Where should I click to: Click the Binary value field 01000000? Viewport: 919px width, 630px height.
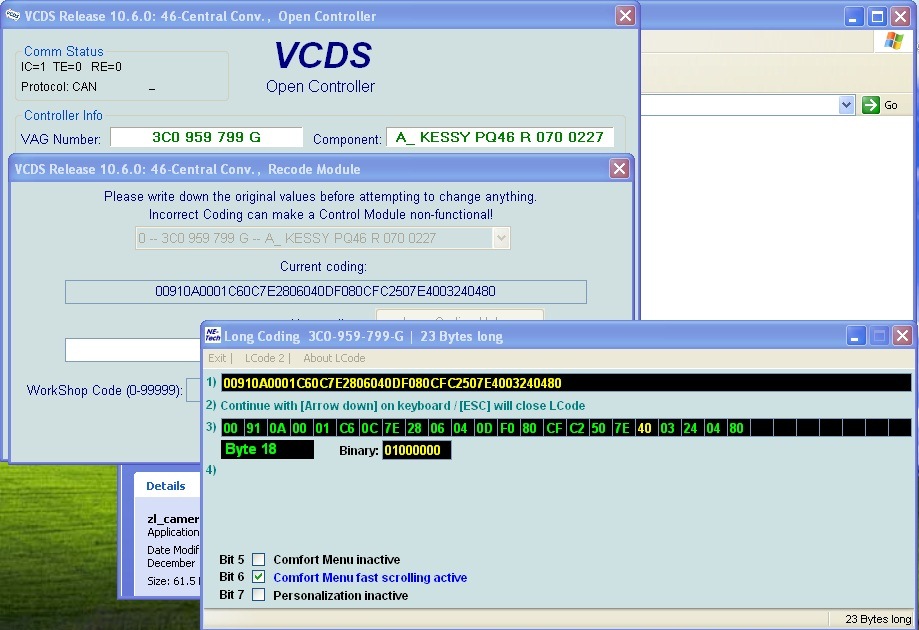coord(417,450)
